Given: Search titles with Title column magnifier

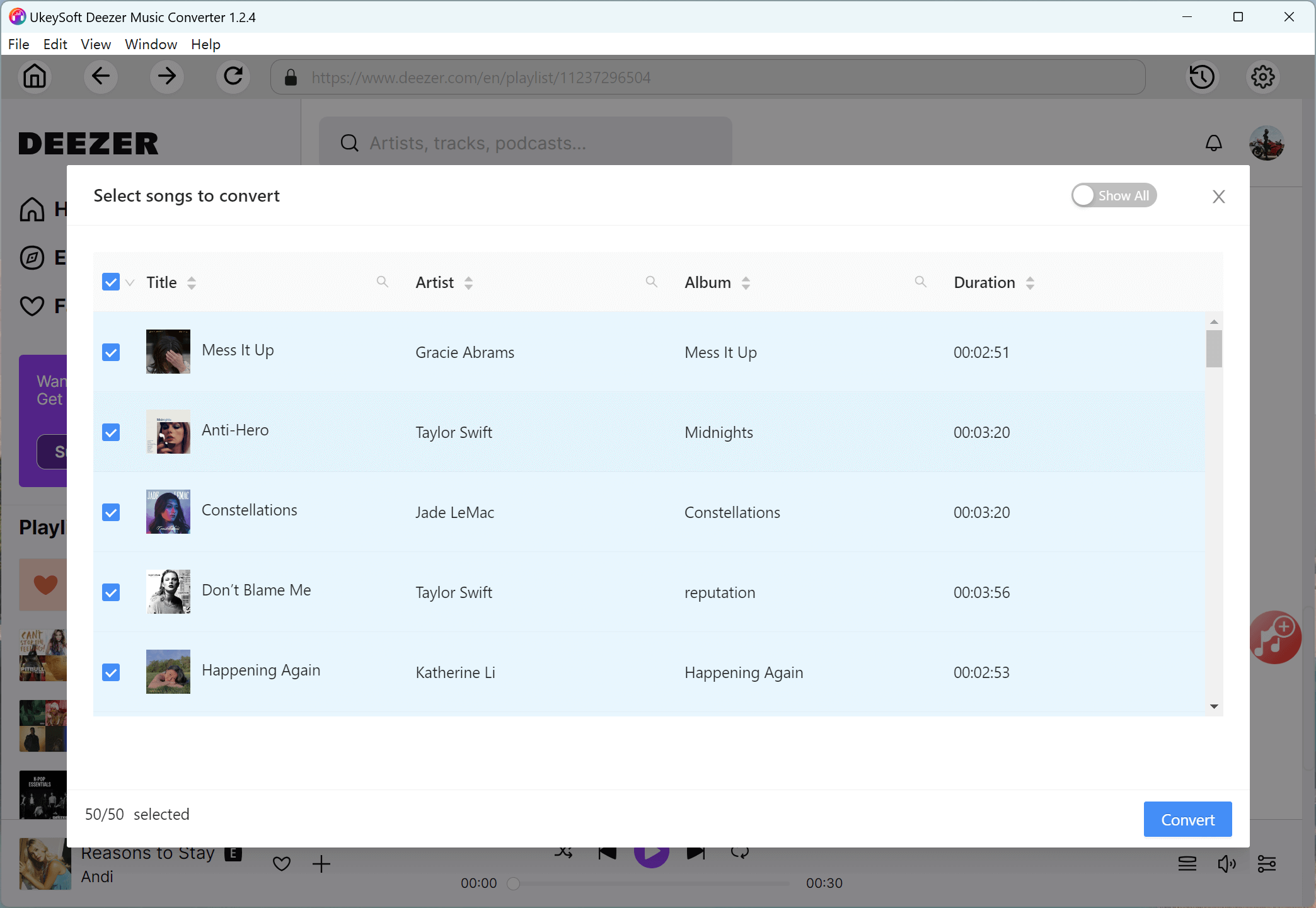Looking at the screenshot, I should click(x=382, y=282).
